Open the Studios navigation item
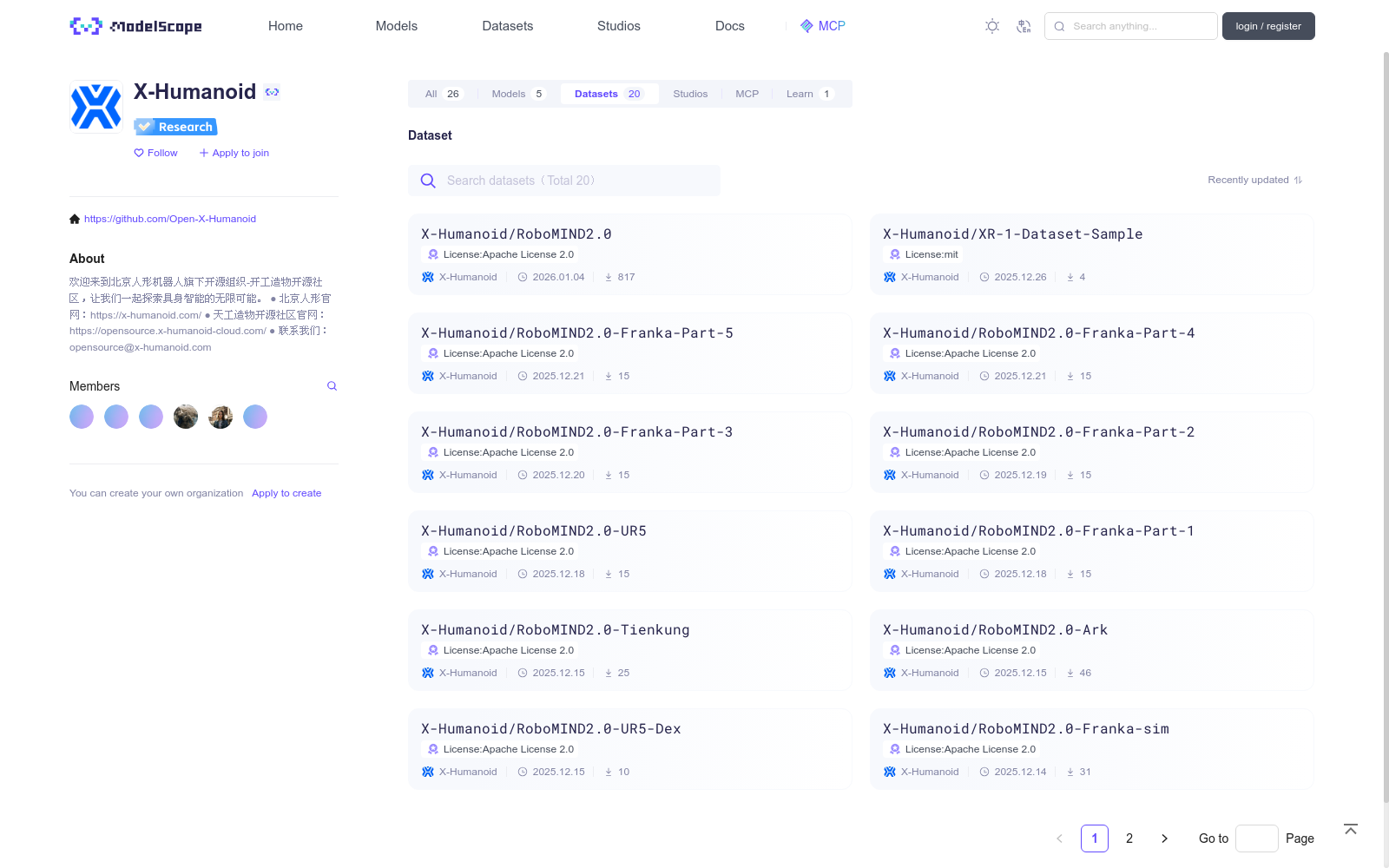Image resolution: width=1389 pixels, height=868 pixels. click(619, 26)
